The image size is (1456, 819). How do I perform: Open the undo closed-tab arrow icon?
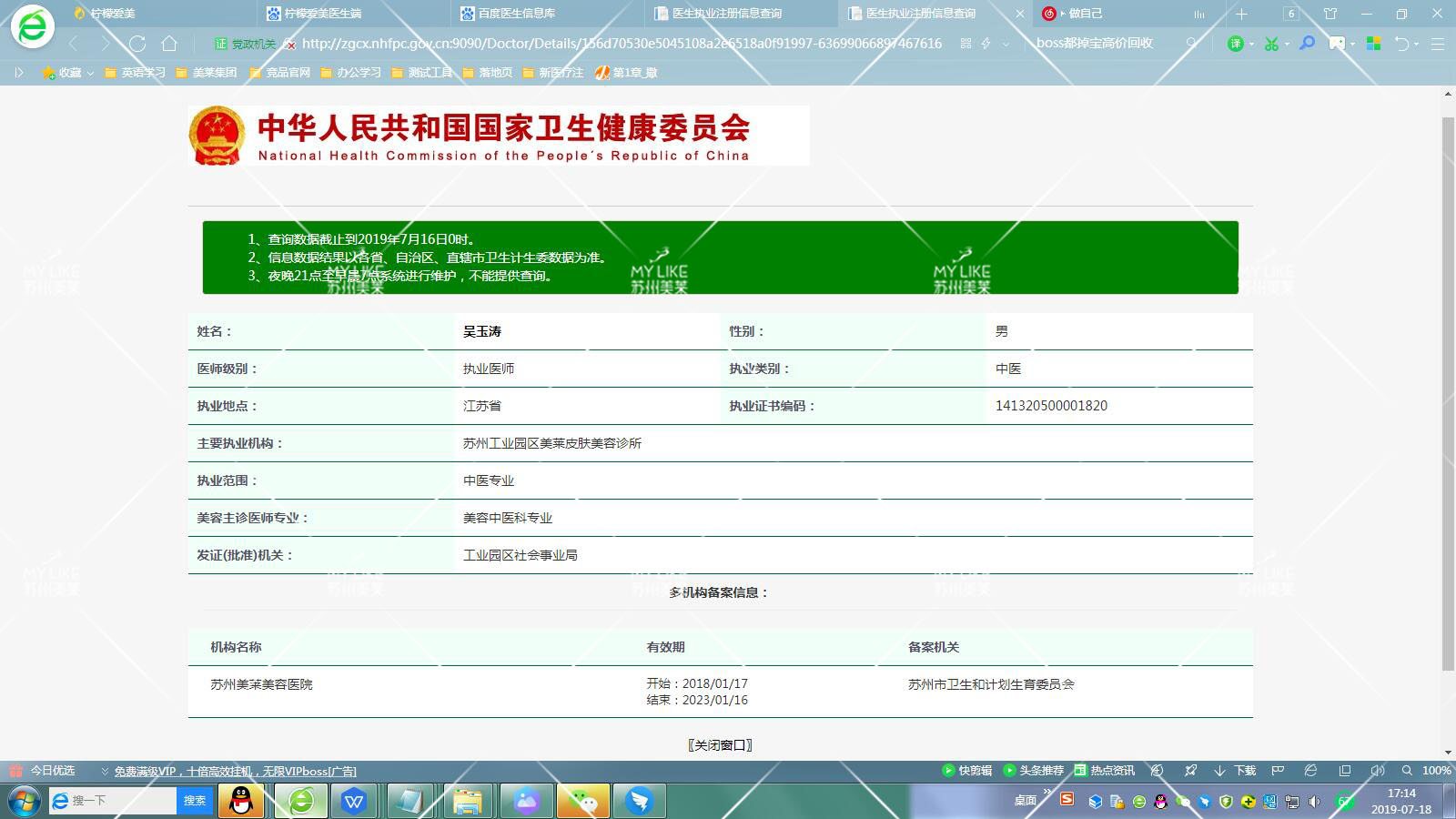tap(1401, 44)
